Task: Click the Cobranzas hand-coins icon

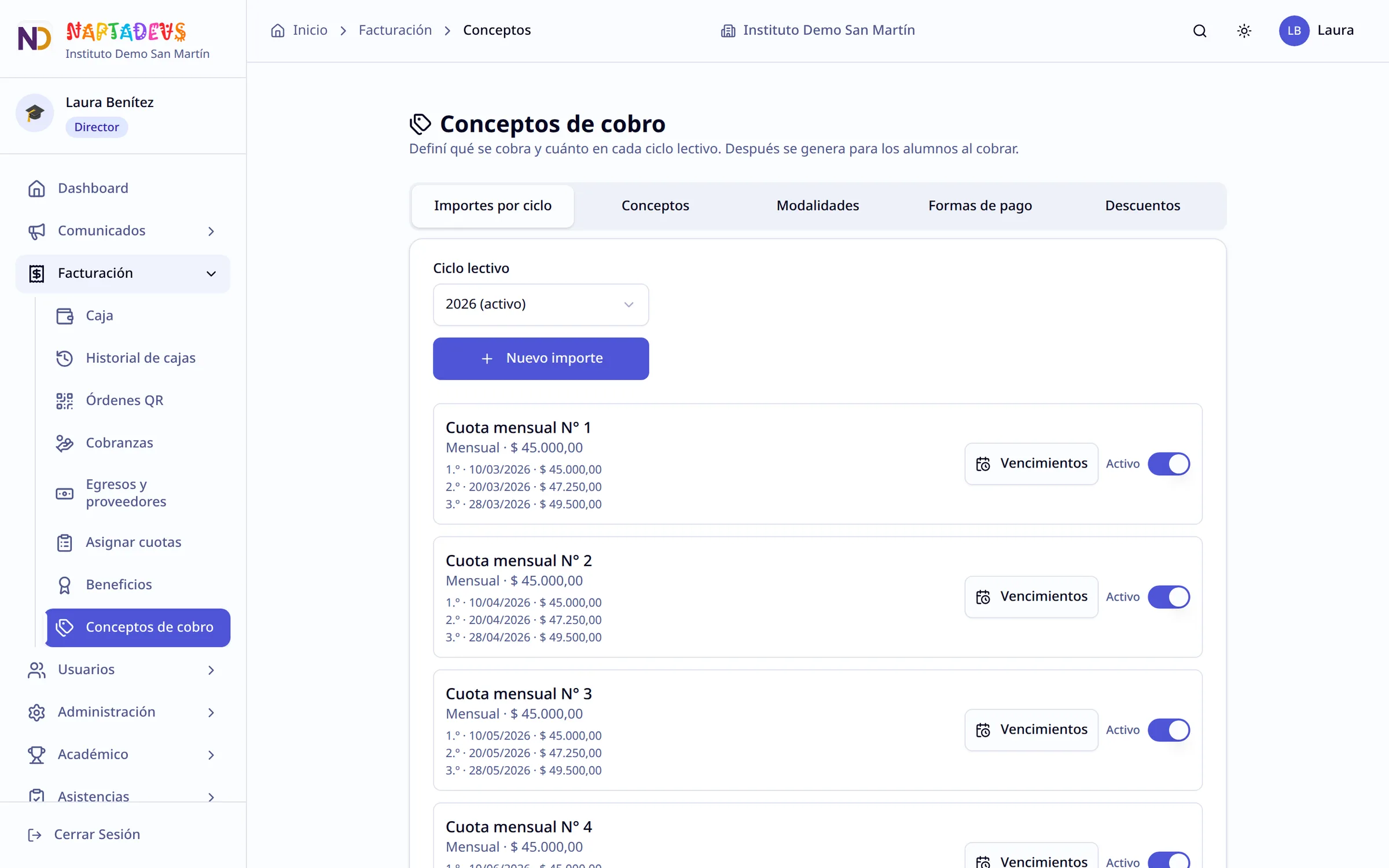Action: [x=64, y=443]
